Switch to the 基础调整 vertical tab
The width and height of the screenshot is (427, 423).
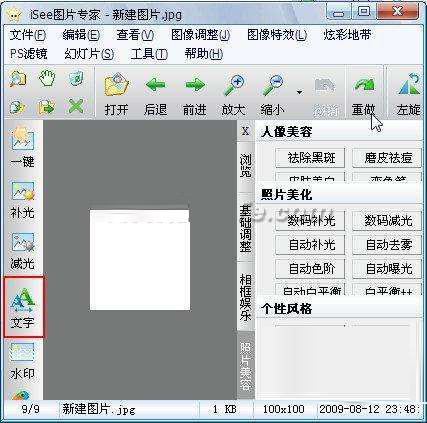pyautogui.click(x=246, y=228)
